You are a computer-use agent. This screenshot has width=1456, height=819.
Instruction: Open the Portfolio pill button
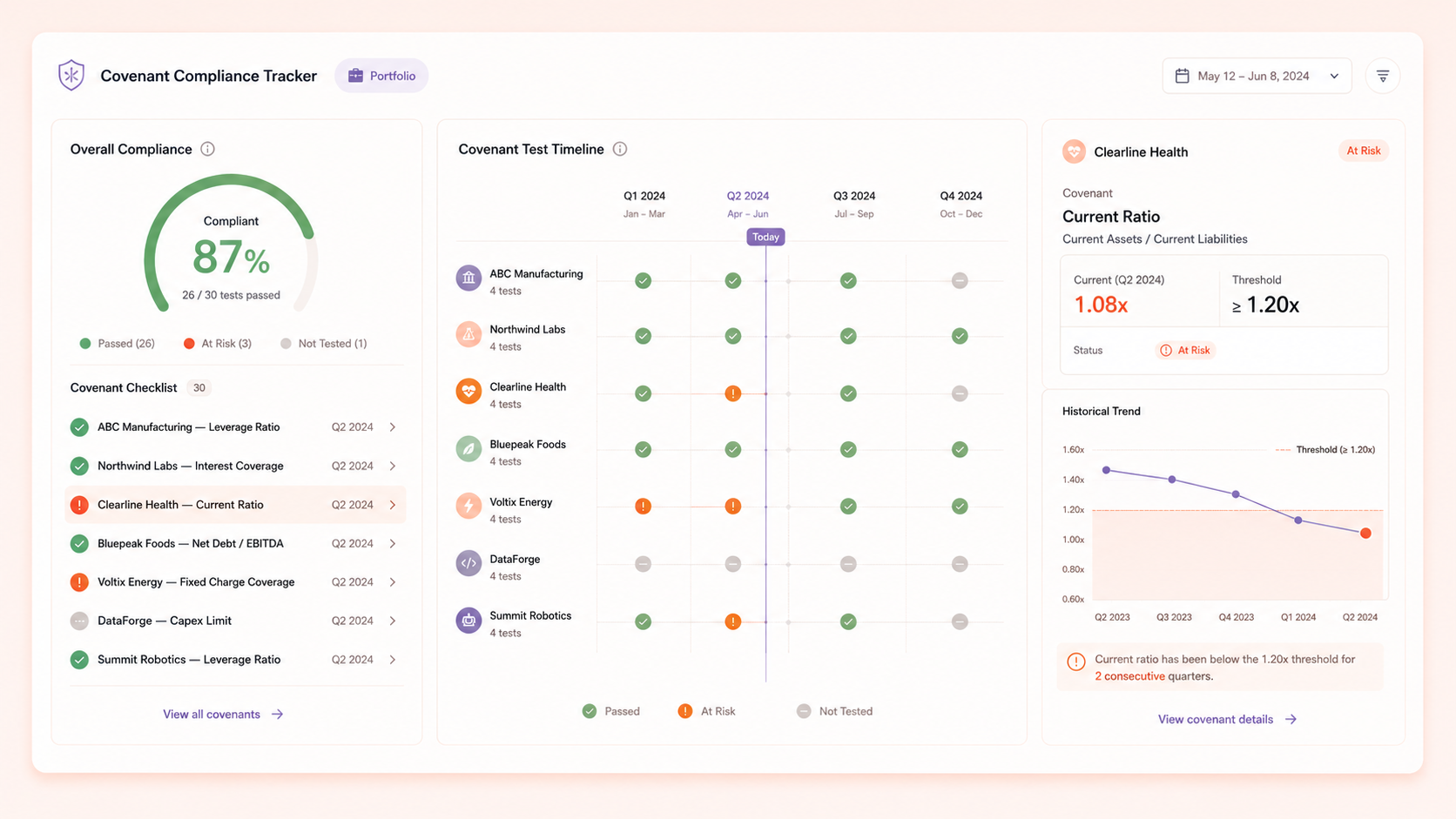(381, 76)
